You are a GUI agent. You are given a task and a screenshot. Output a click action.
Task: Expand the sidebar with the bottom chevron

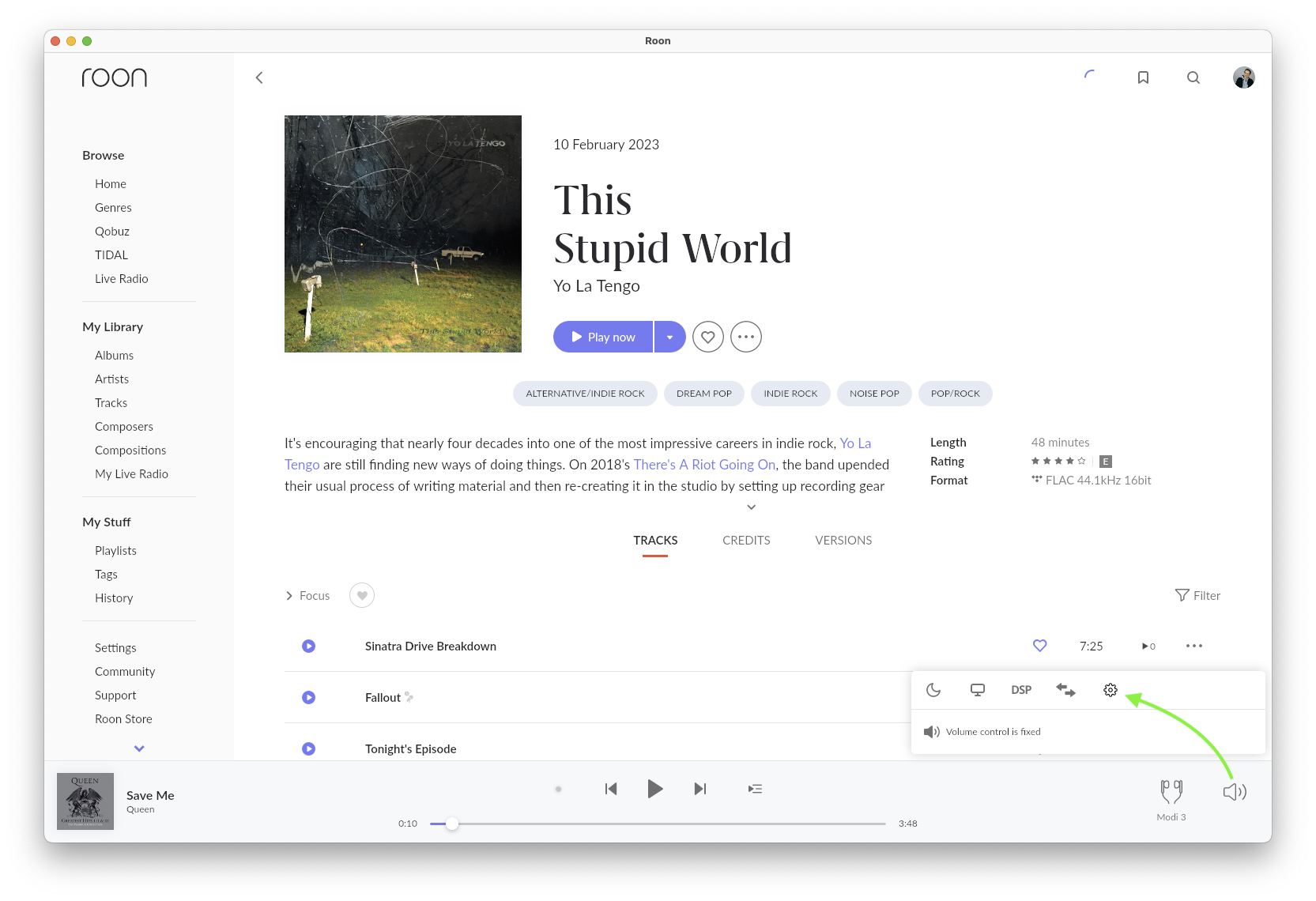coord(139,748)
